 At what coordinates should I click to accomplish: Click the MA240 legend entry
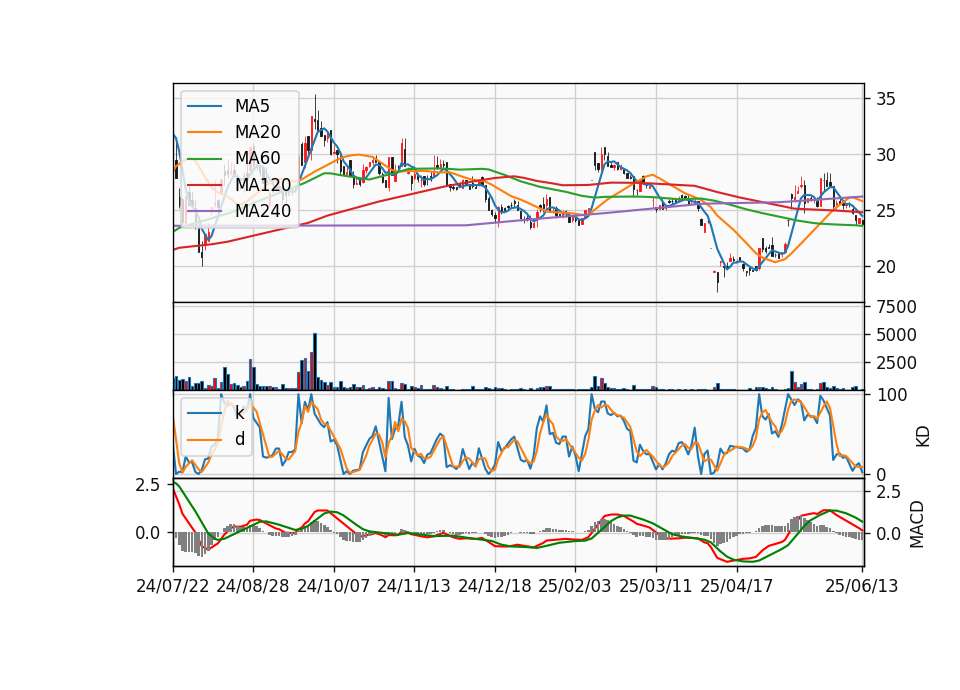pyautogui.click(x=239, y=211)
